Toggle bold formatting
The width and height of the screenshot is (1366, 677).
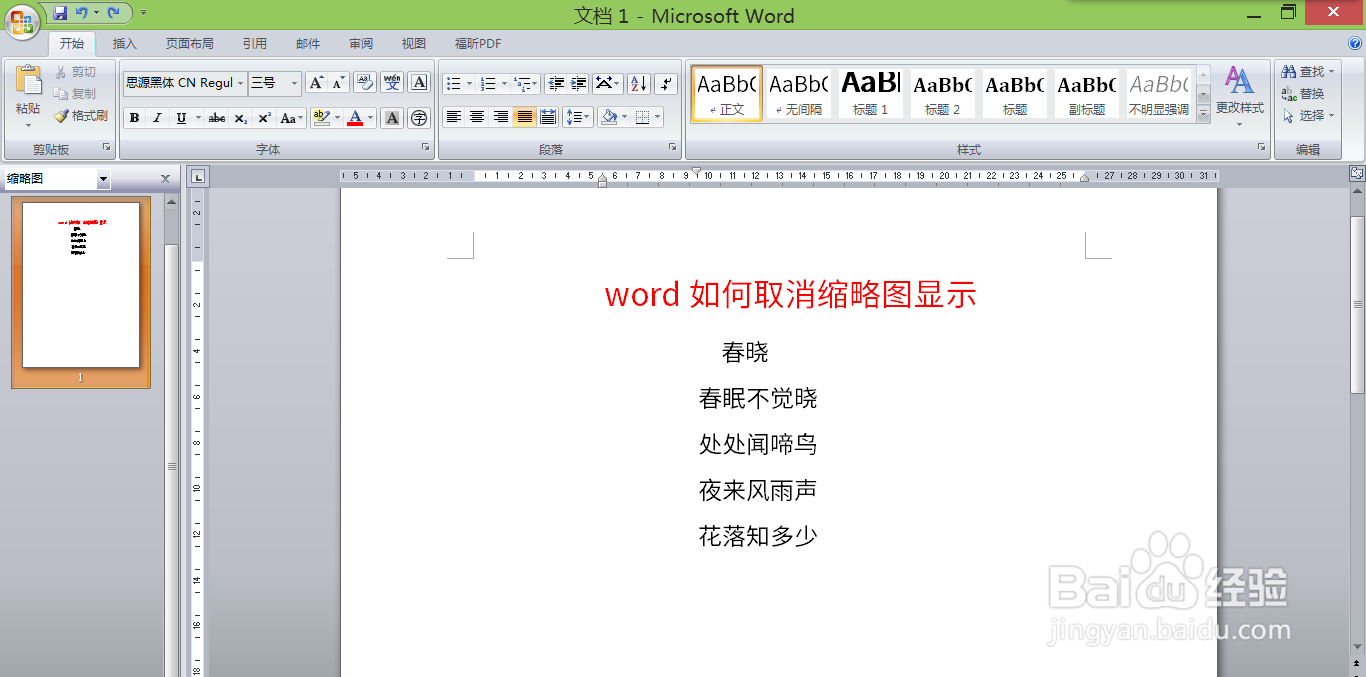tap(135, 118)
